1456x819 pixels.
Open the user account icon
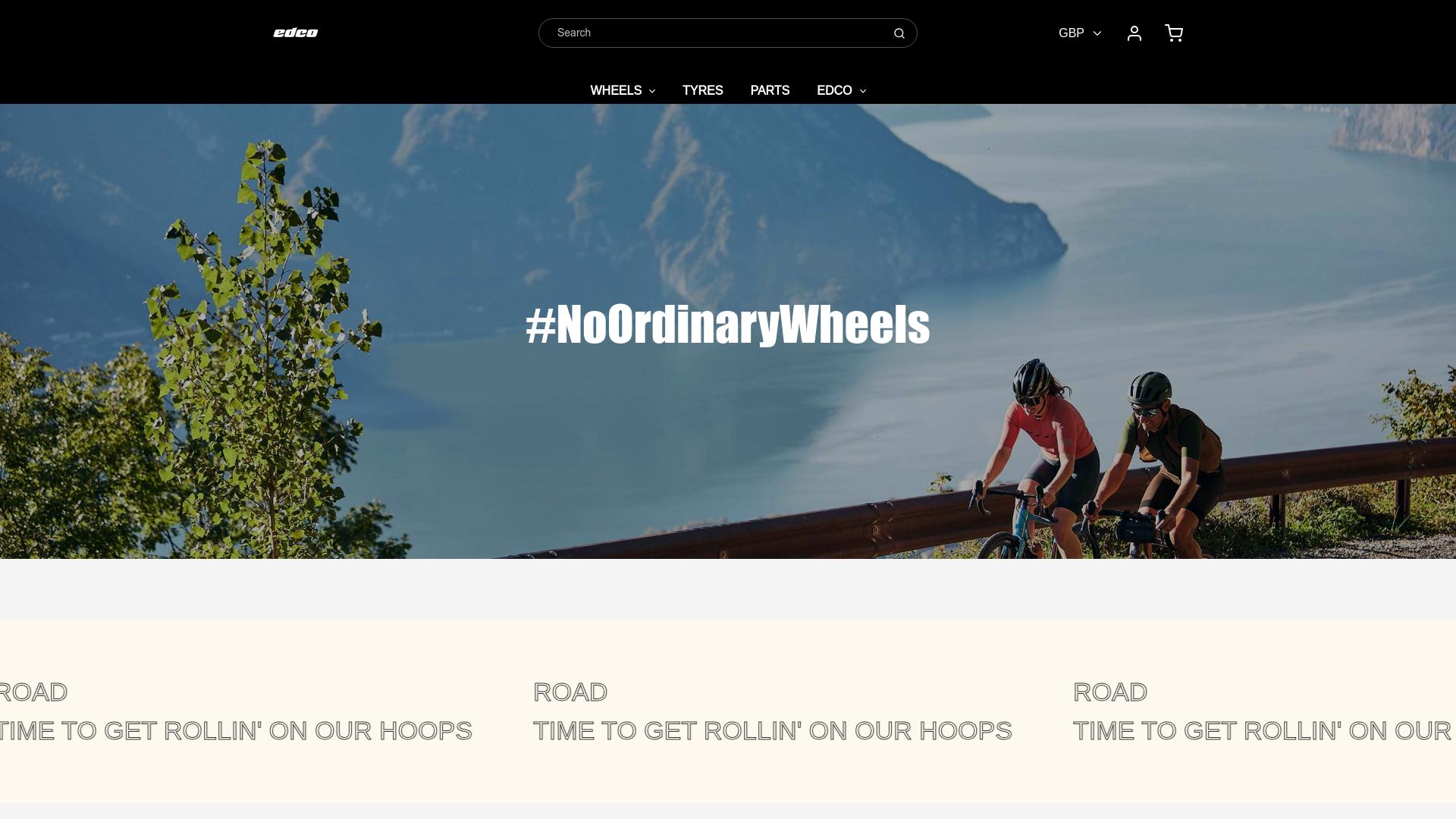(1134, 33)
